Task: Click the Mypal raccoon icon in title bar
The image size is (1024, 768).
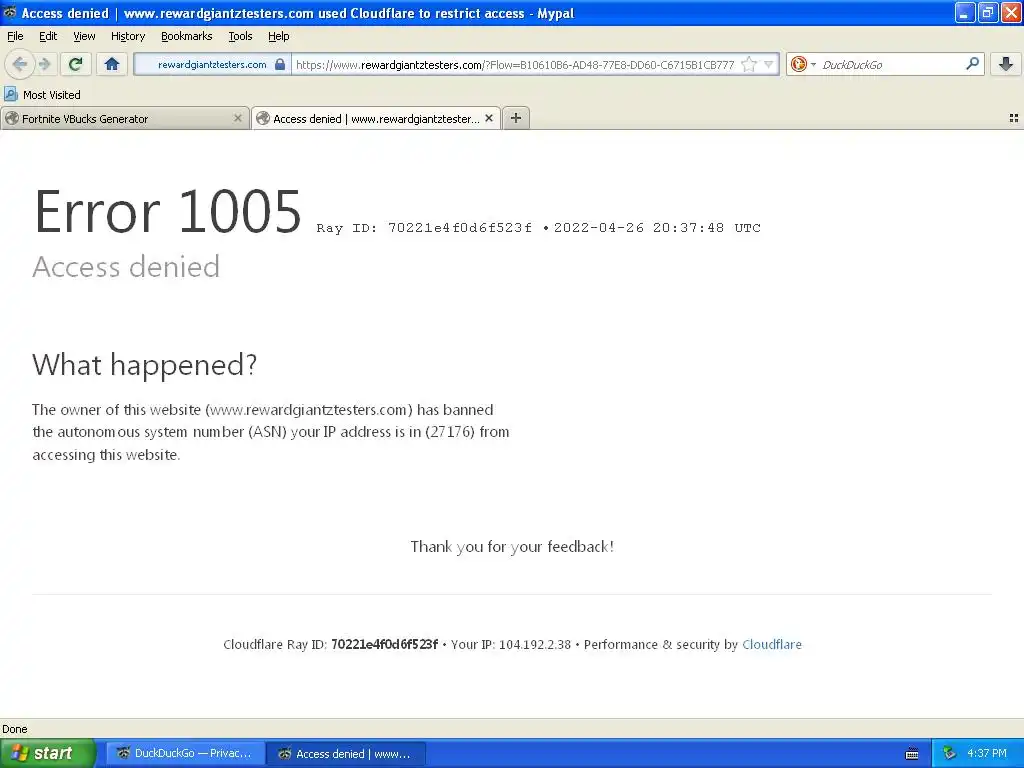Action: tap(10, 12)
